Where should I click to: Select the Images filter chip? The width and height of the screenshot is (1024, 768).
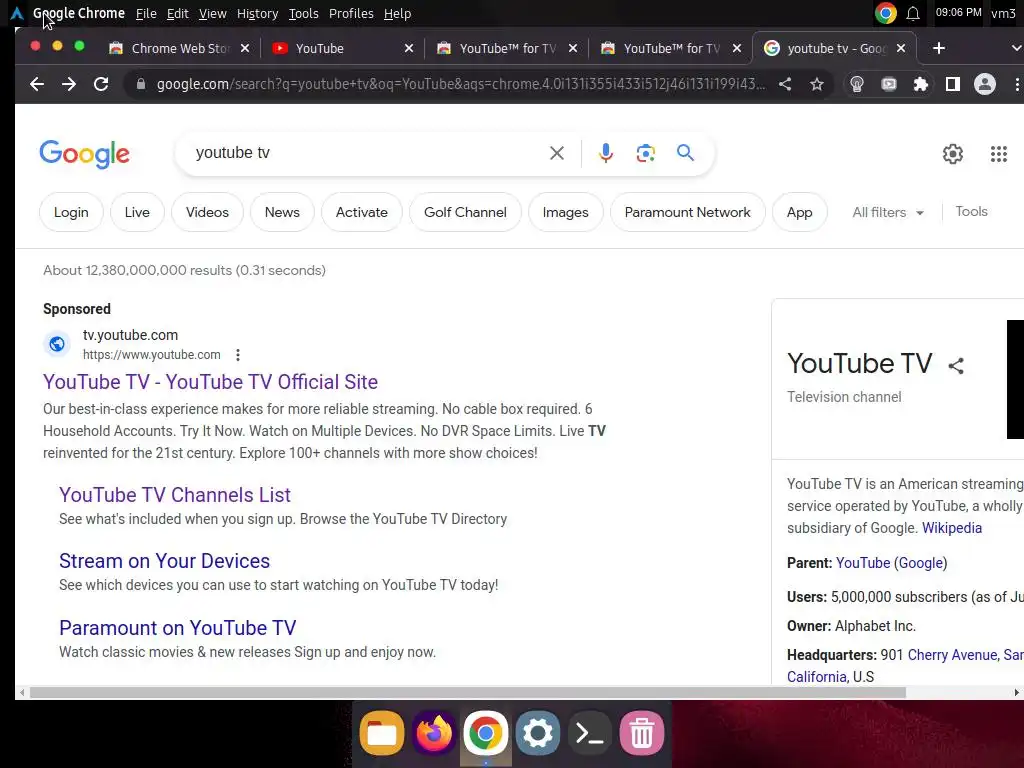point(565,212)
